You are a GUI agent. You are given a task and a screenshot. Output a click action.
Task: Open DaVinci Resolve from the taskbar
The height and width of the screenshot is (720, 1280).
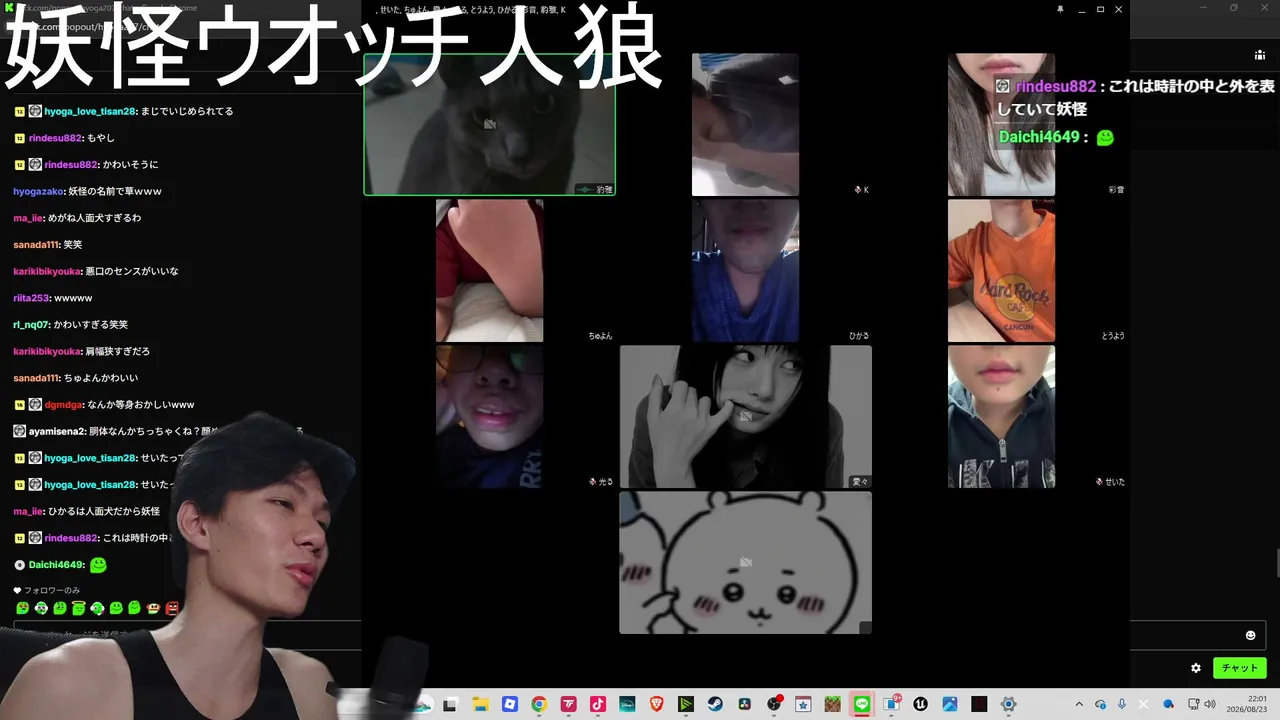tap(744, 704)
